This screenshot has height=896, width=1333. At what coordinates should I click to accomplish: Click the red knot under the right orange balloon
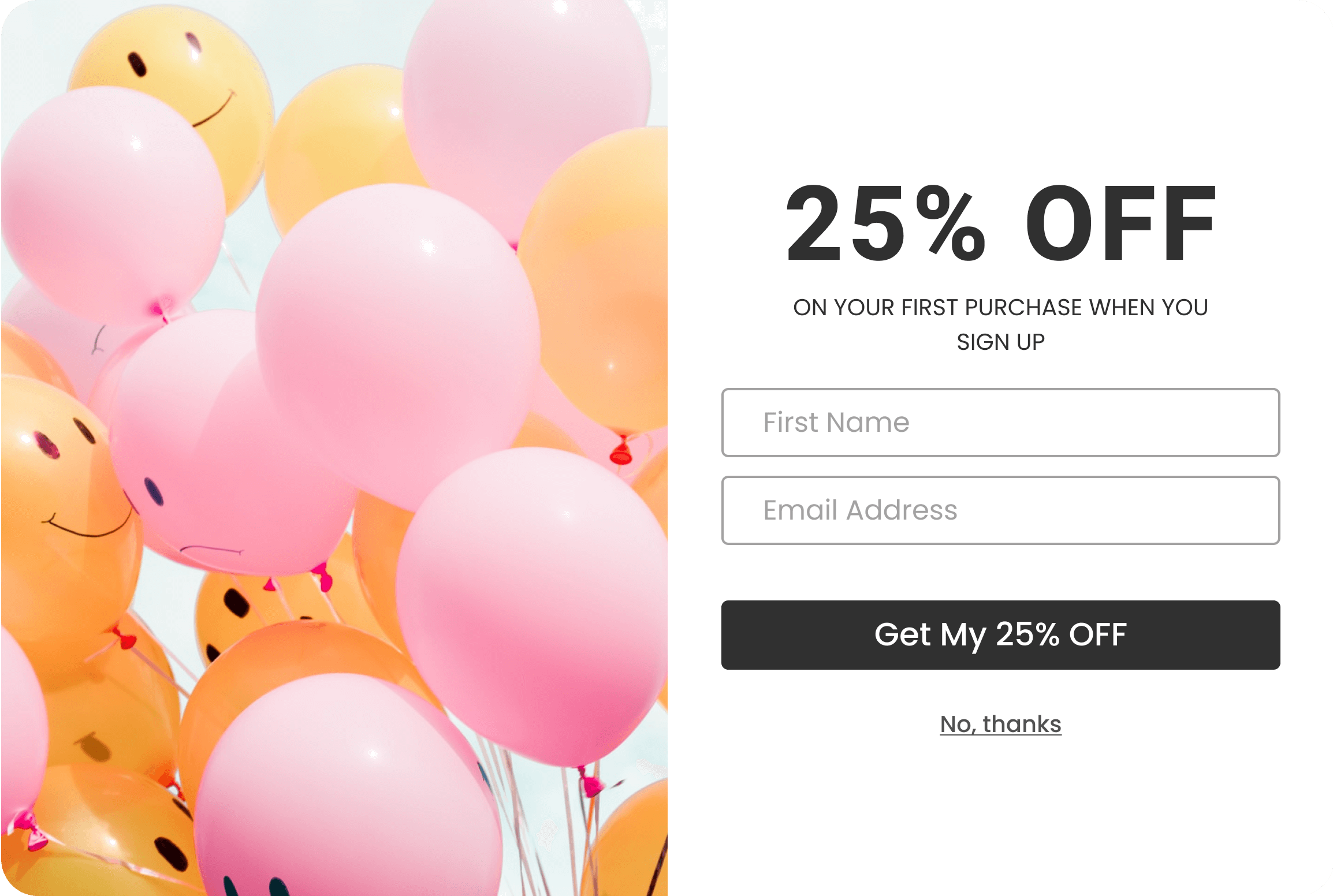click(621, 453)
